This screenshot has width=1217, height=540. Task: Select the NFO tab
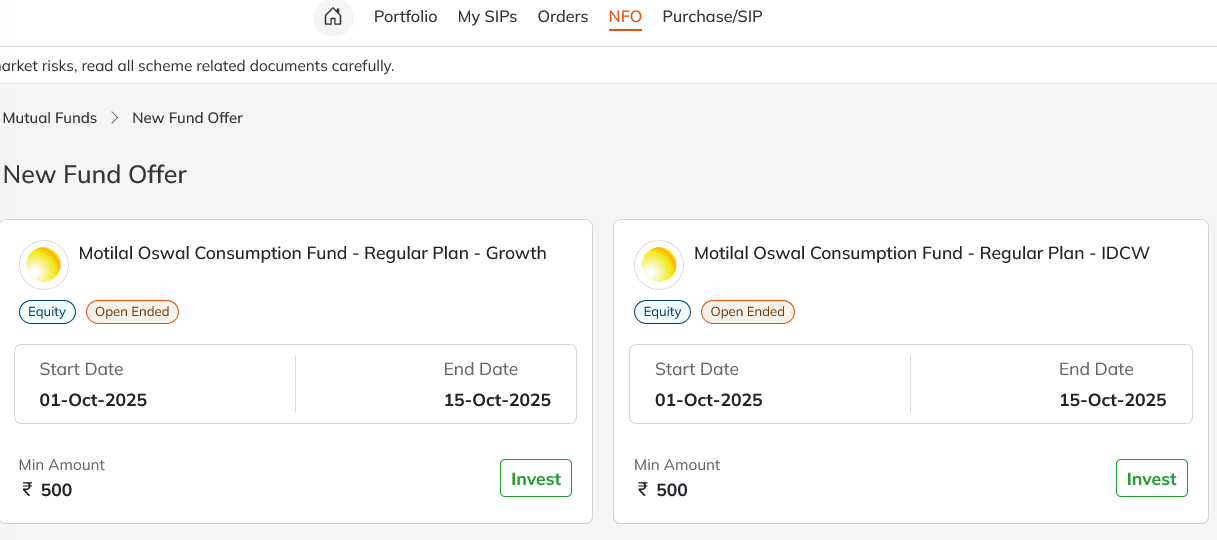[625, 17]
